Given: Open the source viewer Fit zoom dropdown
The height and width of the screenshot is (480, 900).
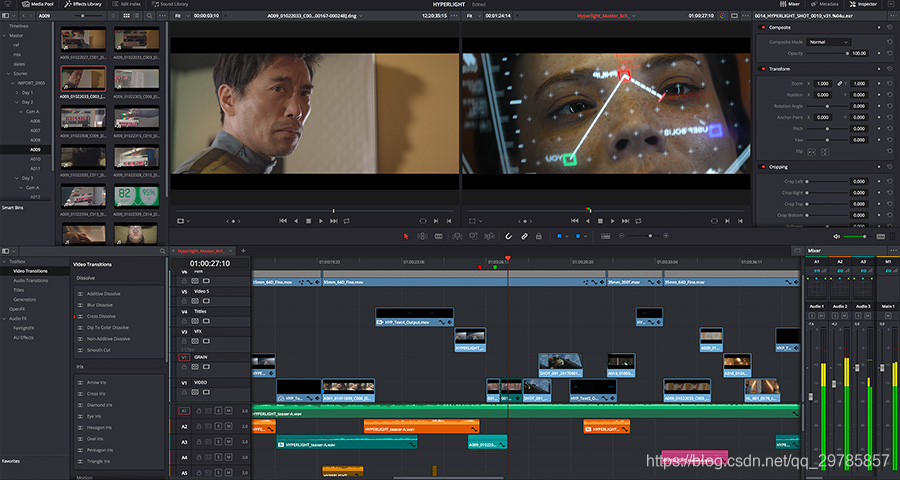Looking at the screenshot, I should pyautogui.click(x=180, y=16).
